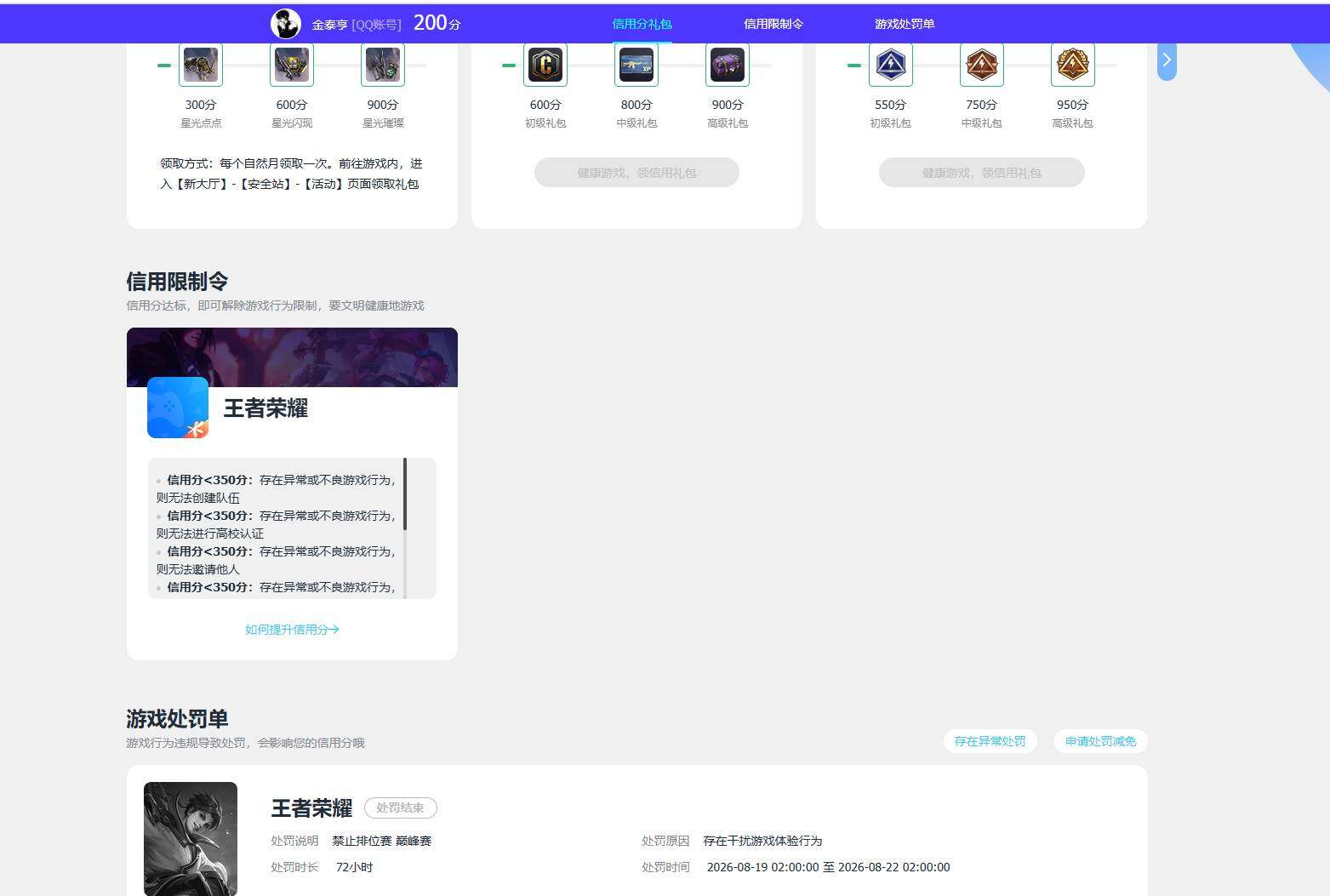The width and height of the screenshot is (1330, 896).
Task: Show next gift cards with right arrow
Action: 1167,60
